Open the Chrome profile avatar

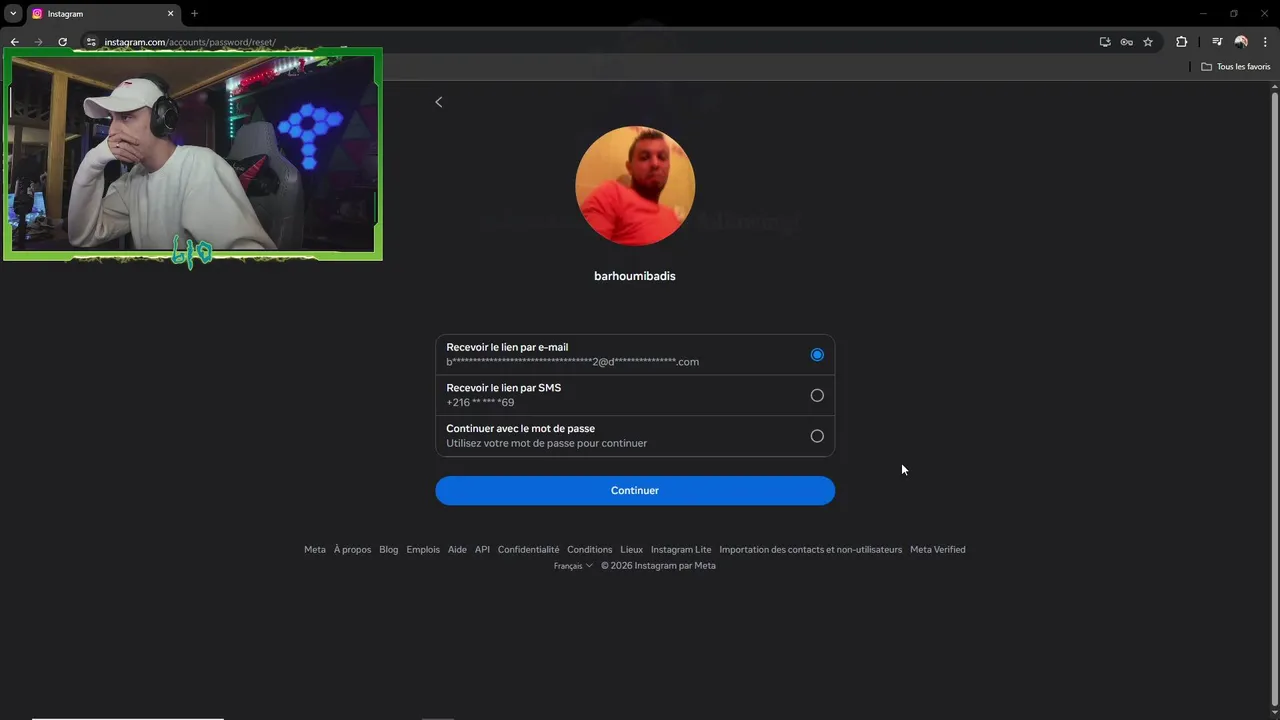[x=1241, y=42]
